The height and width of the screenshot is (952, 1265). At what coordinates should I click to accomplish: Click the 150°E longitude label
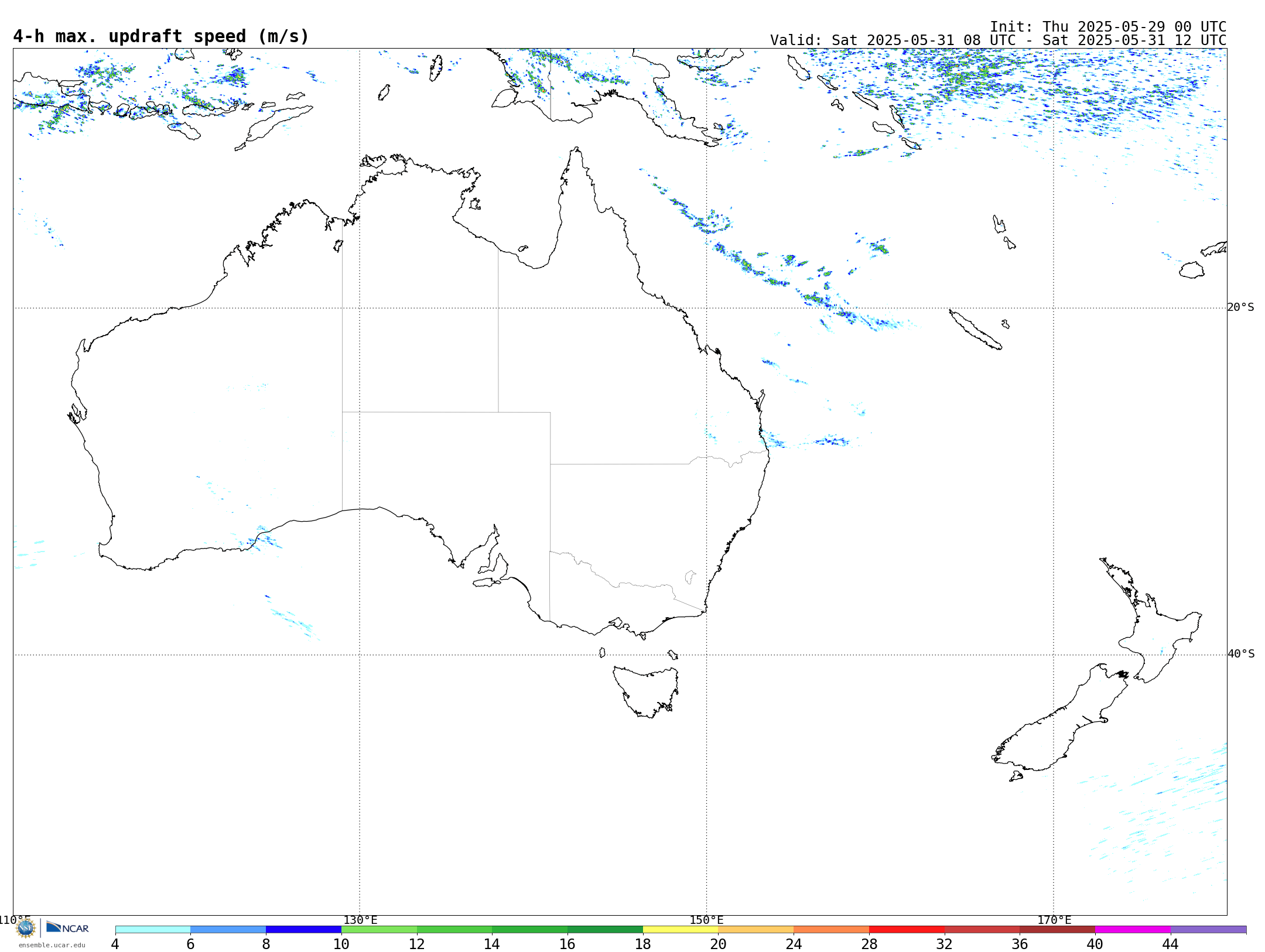tap(706, 920)
